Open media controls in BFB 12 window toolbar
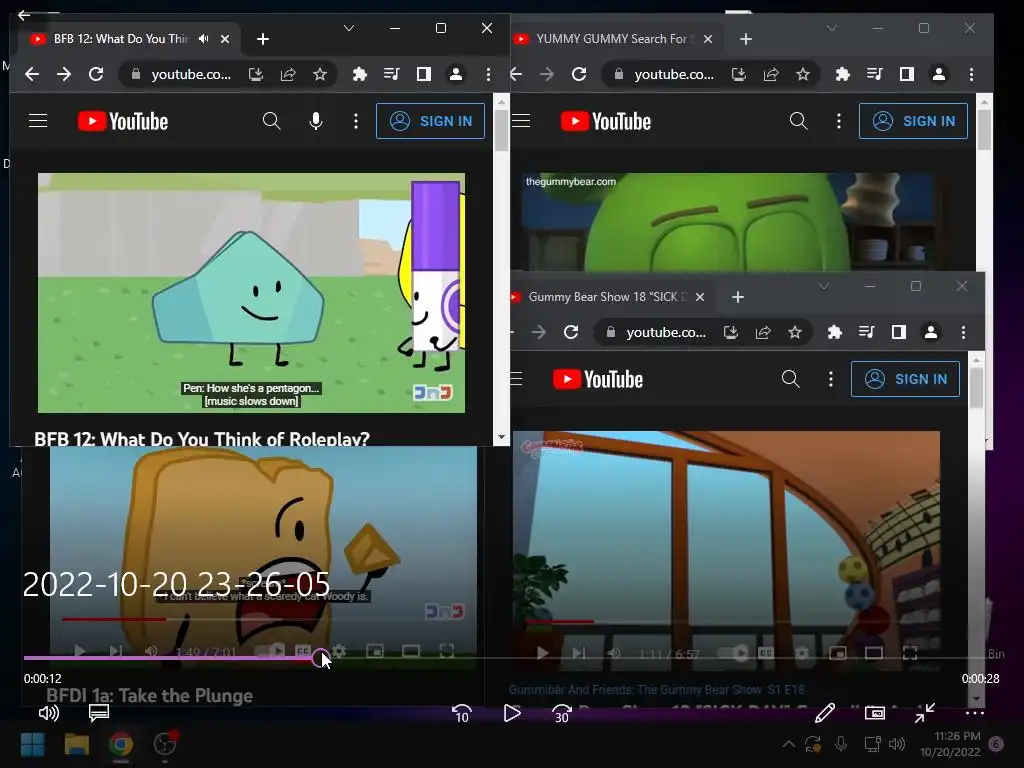 (x=391, y=74)
